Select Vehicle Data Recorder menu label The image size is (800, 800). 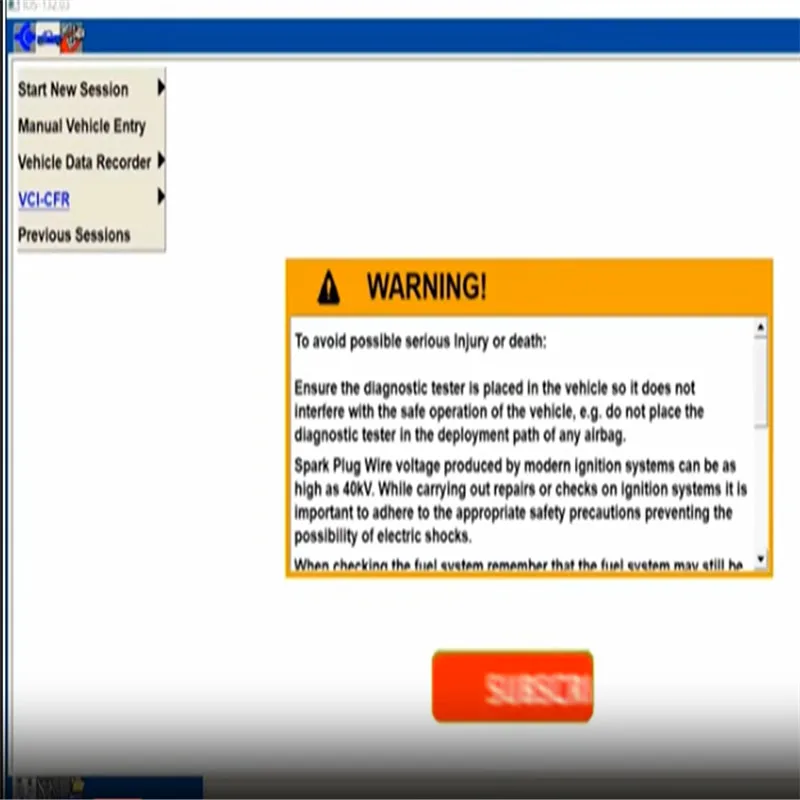coord(84,162)
